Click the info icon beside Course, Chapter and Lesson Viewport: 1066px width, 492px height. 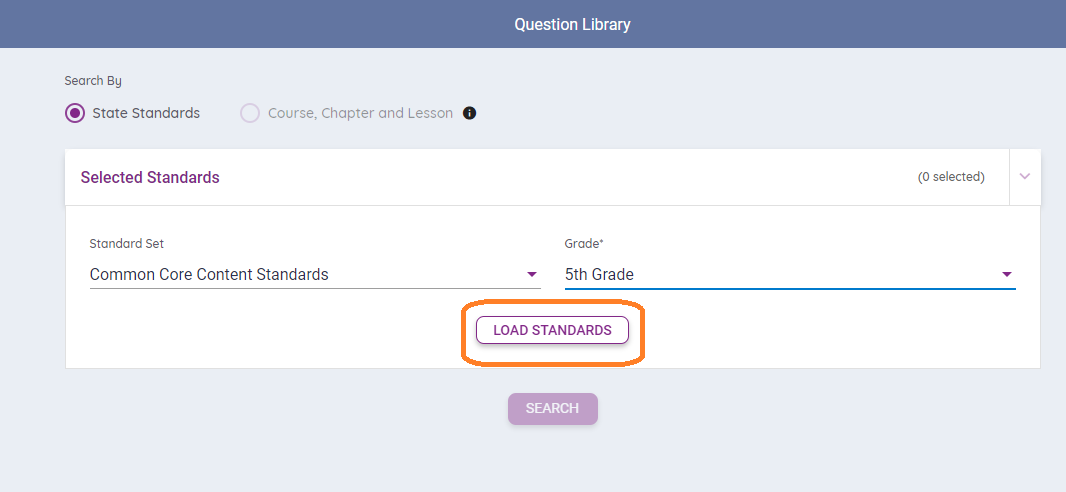[470, 113]
